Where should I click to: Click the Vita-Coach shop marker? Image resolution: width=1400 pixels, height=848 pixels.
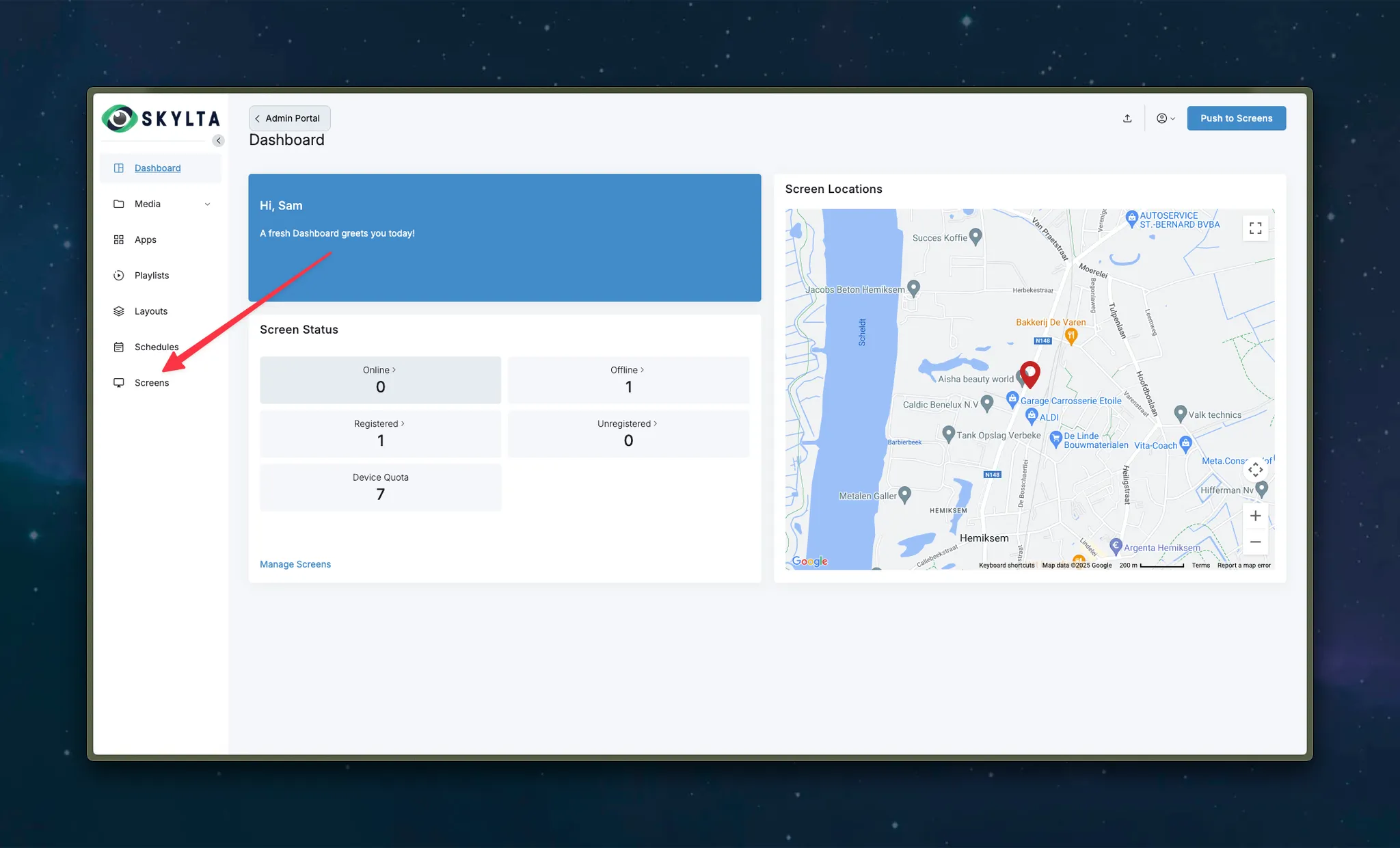point(1185,443)
